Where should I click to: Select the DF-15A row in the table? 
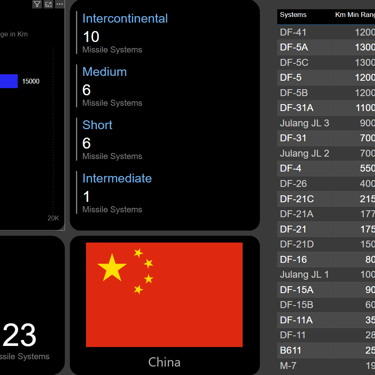326,290
